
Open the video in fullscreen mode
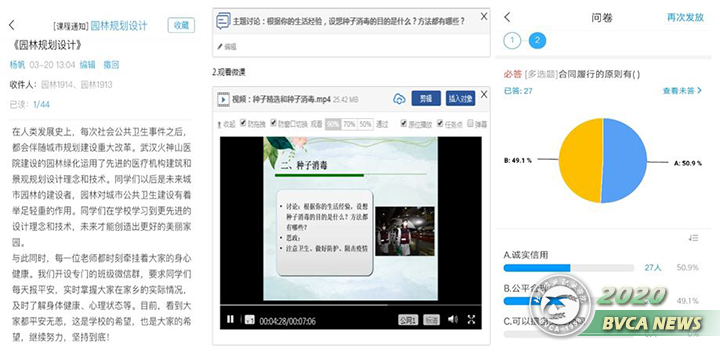pos(471,320)
